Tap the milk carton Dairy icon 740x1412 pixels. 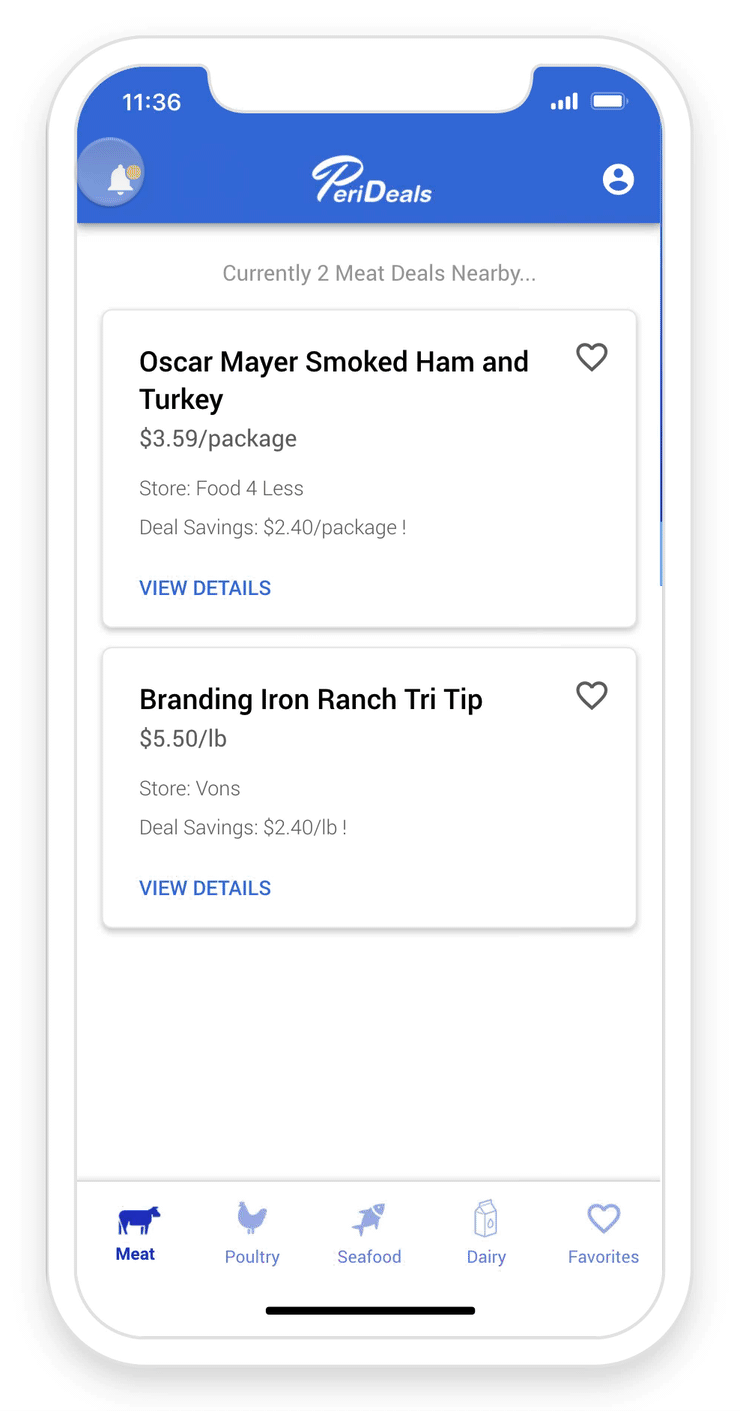coord(486,1220)
